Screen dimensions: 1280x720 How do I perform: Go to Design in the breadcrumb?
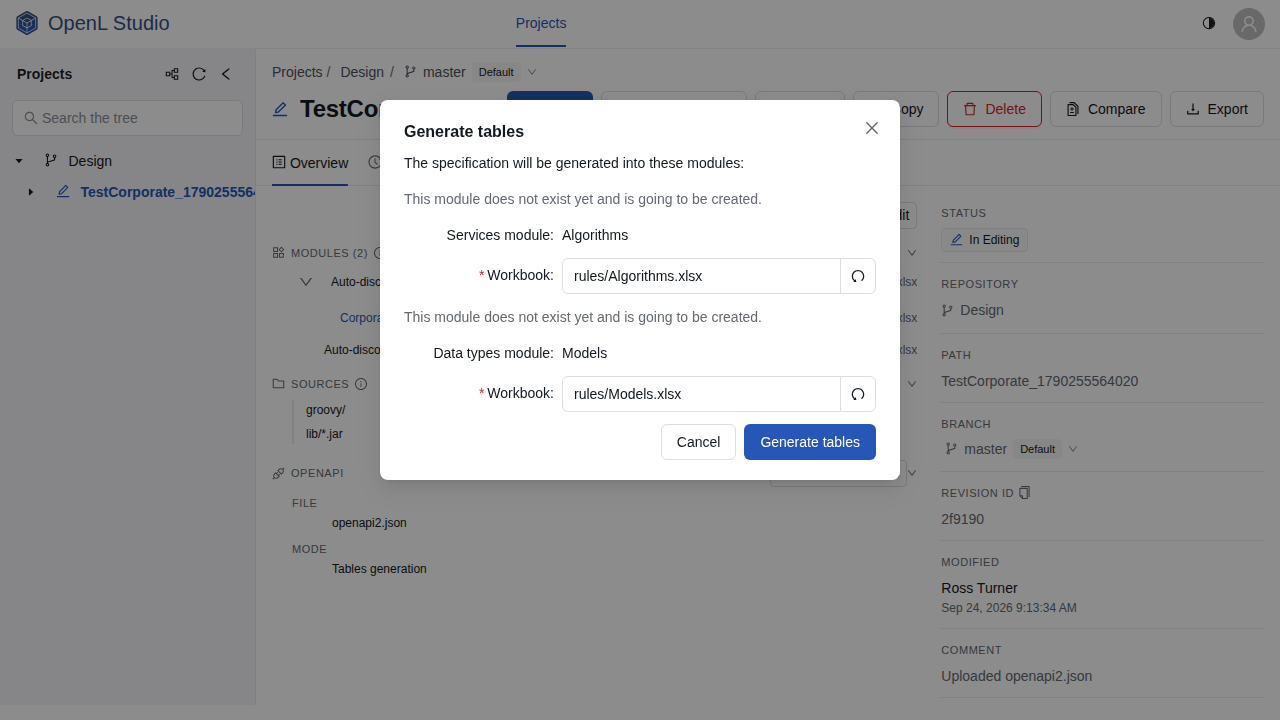pyautogui.click(x=362, y=72)
